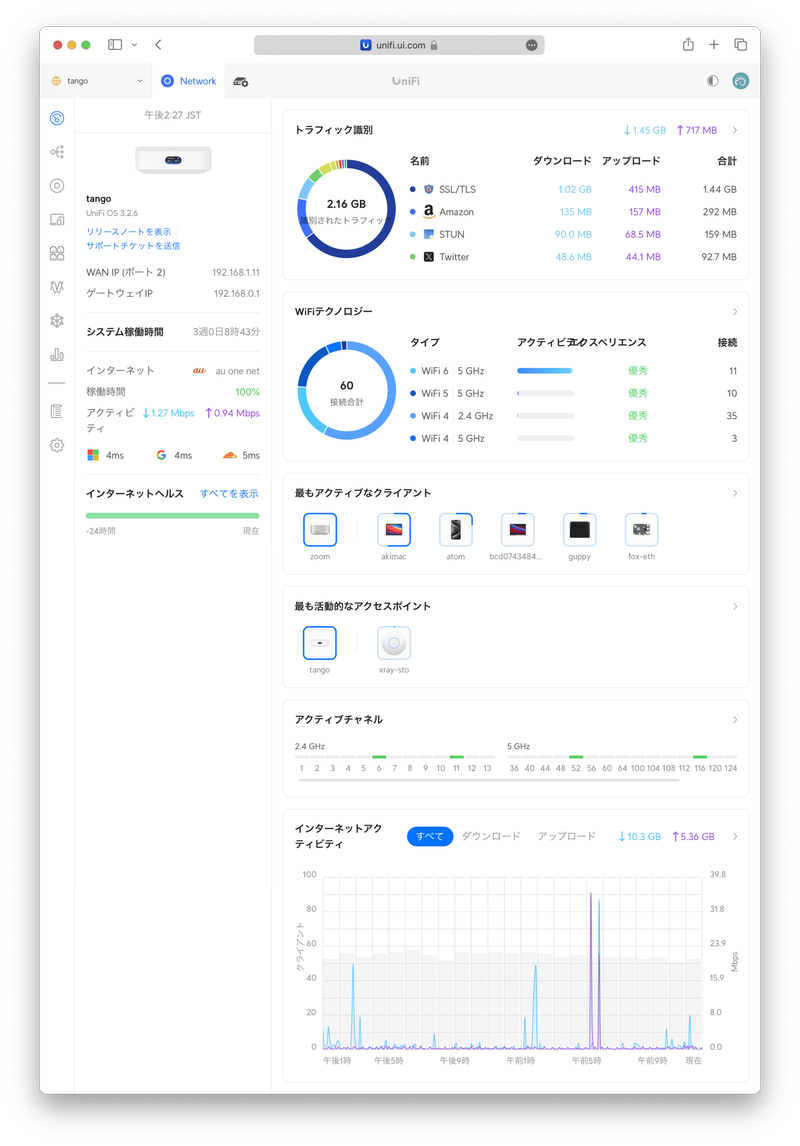Expand the トラフィック識別 card chevron

(735, 130)
